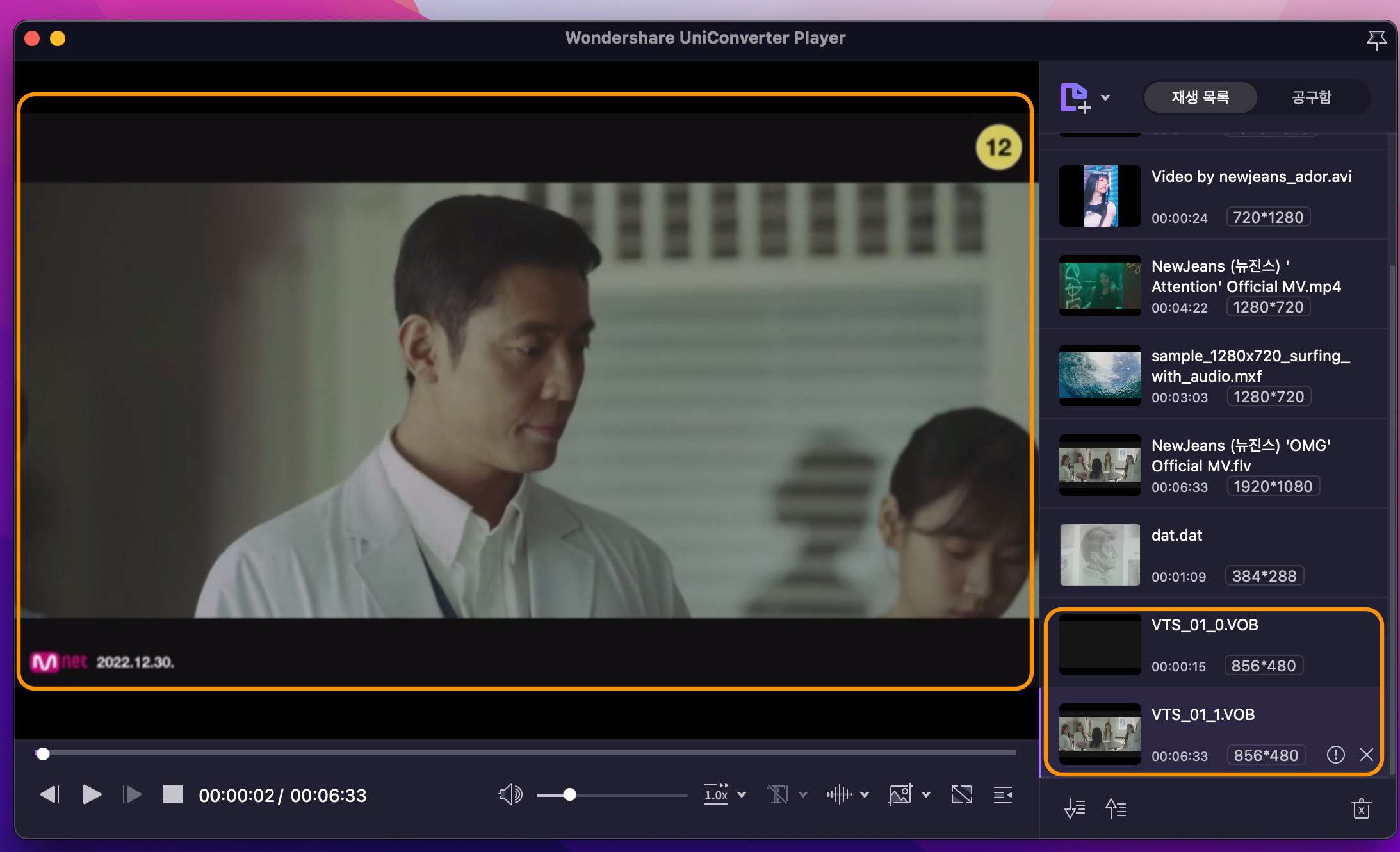Show info for VTS_01_1.VOB
The image size is (1400, 852).
coord(1335,755)
